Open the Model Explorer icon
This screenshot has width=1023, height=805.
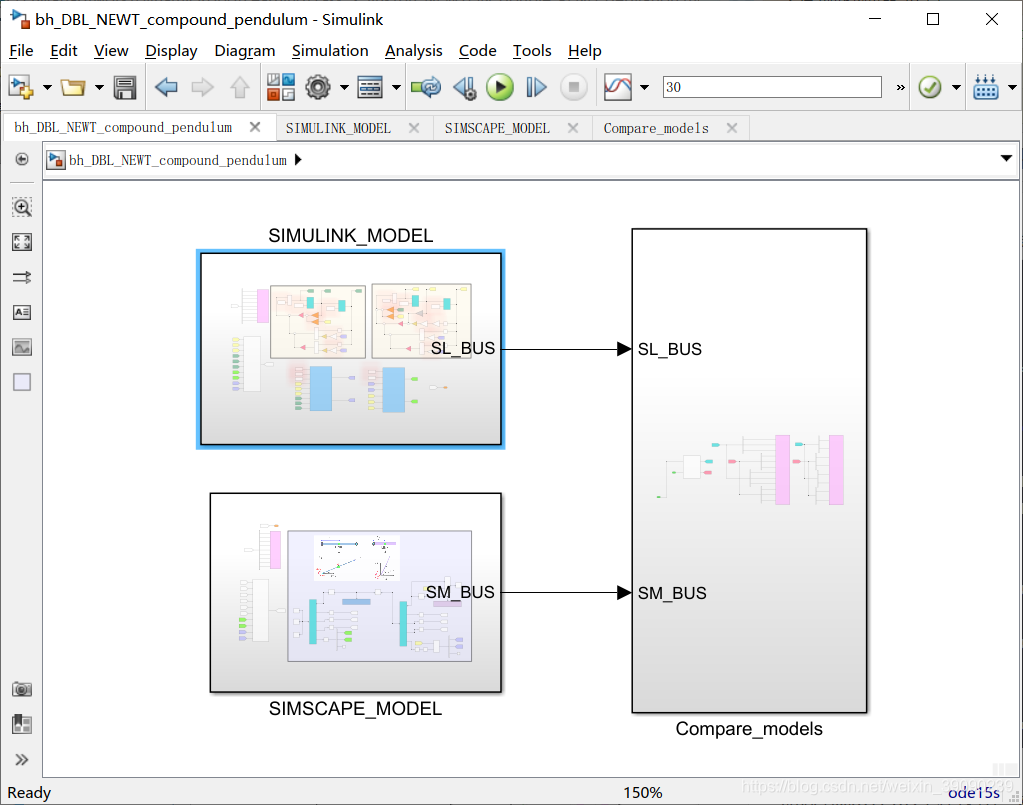pos(370,87)
